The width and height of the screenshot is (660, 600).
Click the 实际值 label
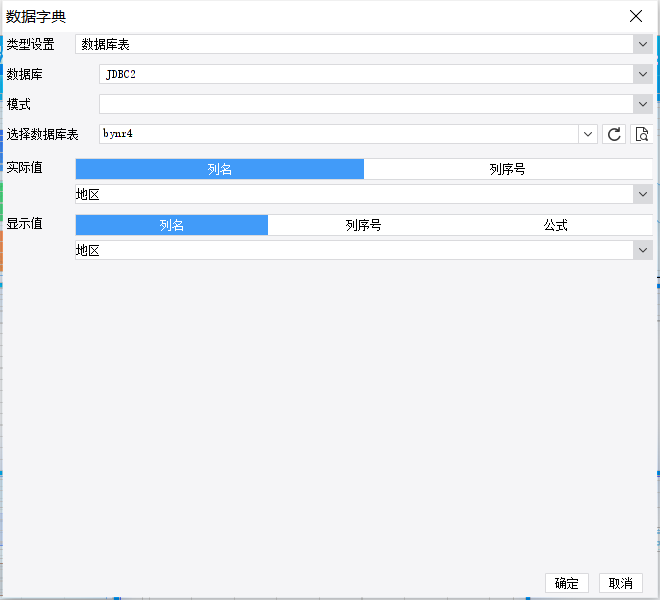tap(24, 167)
